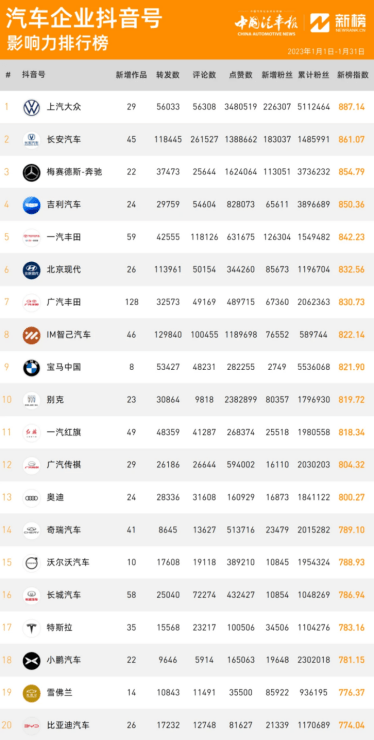Select the orange IM智己汽车 logo

coord(32,335)
